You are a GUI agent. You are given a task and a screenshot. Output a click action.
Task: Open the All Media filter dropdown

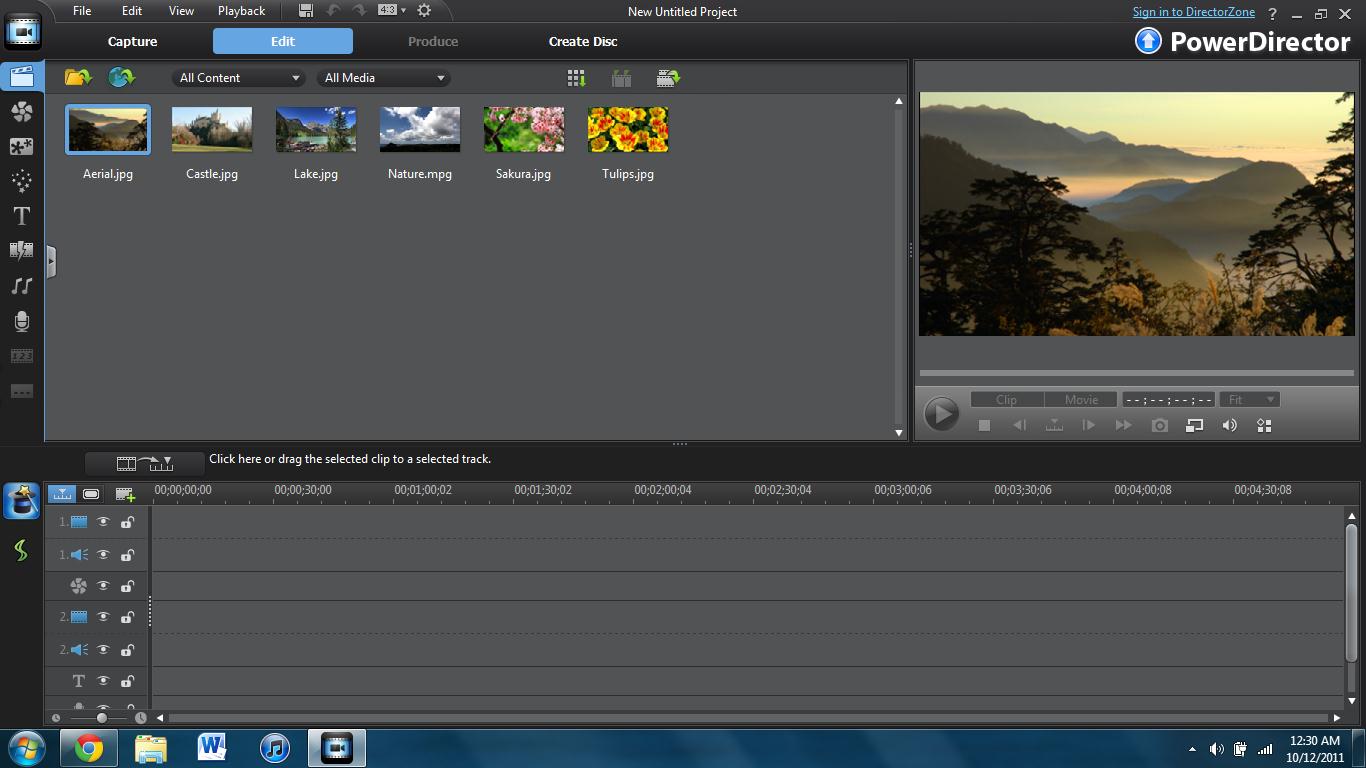(384, 78)
